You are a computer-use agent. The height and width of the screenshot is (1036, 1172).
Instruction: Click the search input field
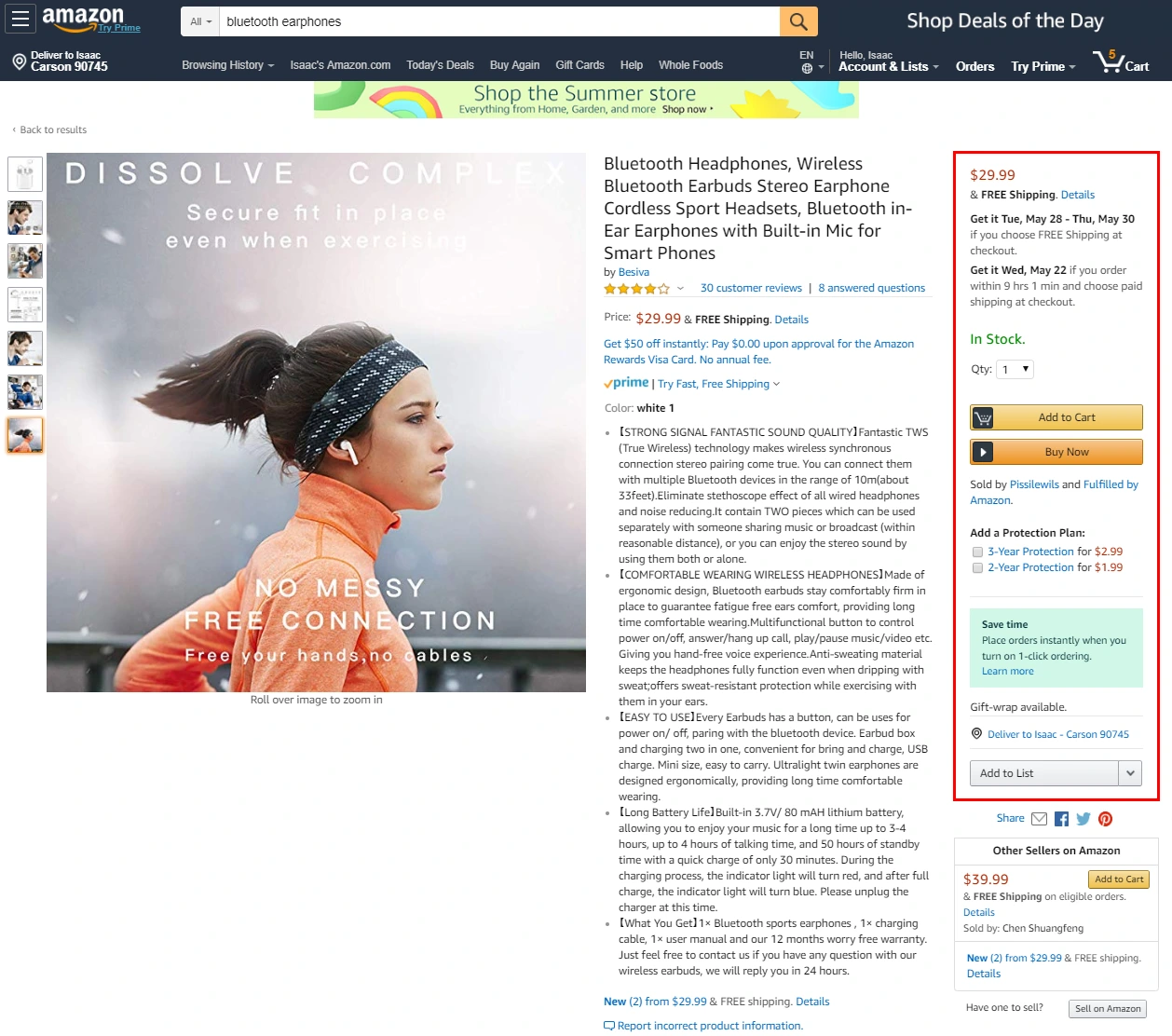(499, 21)
